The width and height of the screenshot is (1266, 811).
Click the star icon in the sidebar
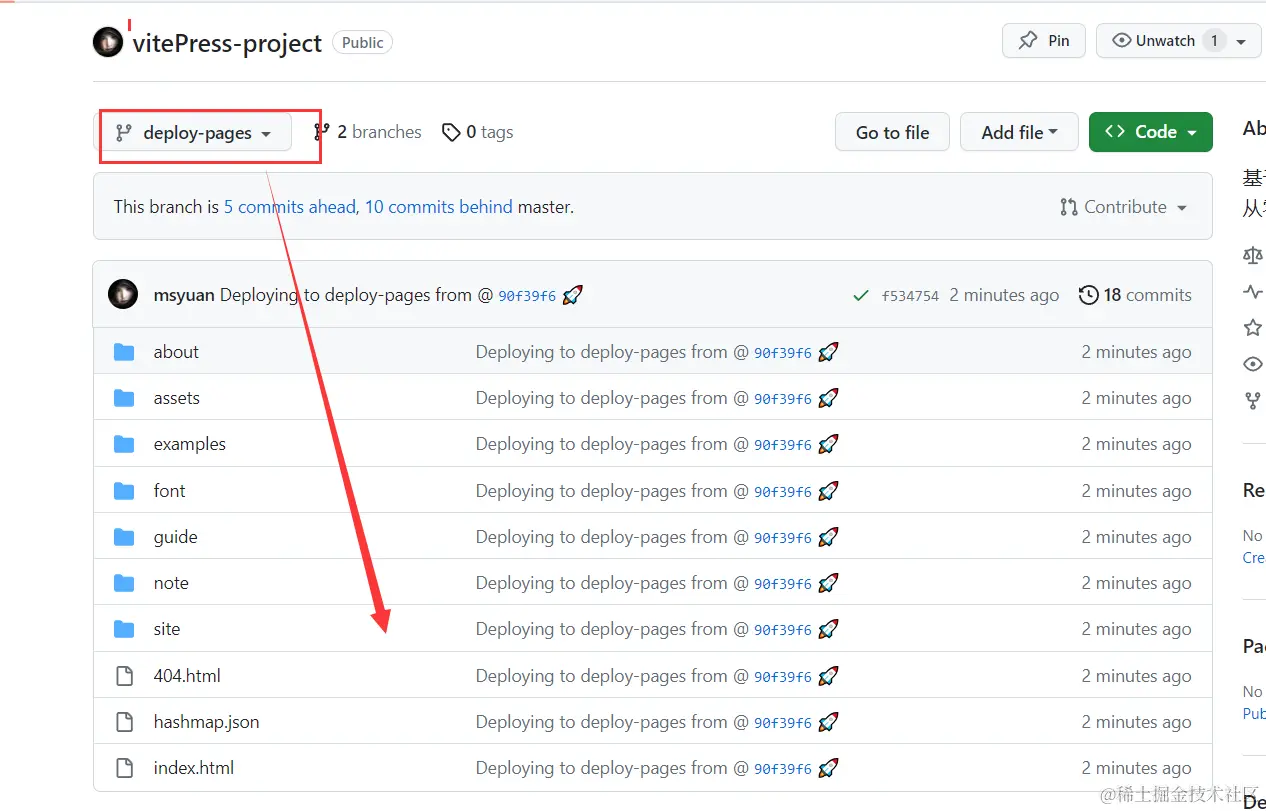pos(1252,328)
